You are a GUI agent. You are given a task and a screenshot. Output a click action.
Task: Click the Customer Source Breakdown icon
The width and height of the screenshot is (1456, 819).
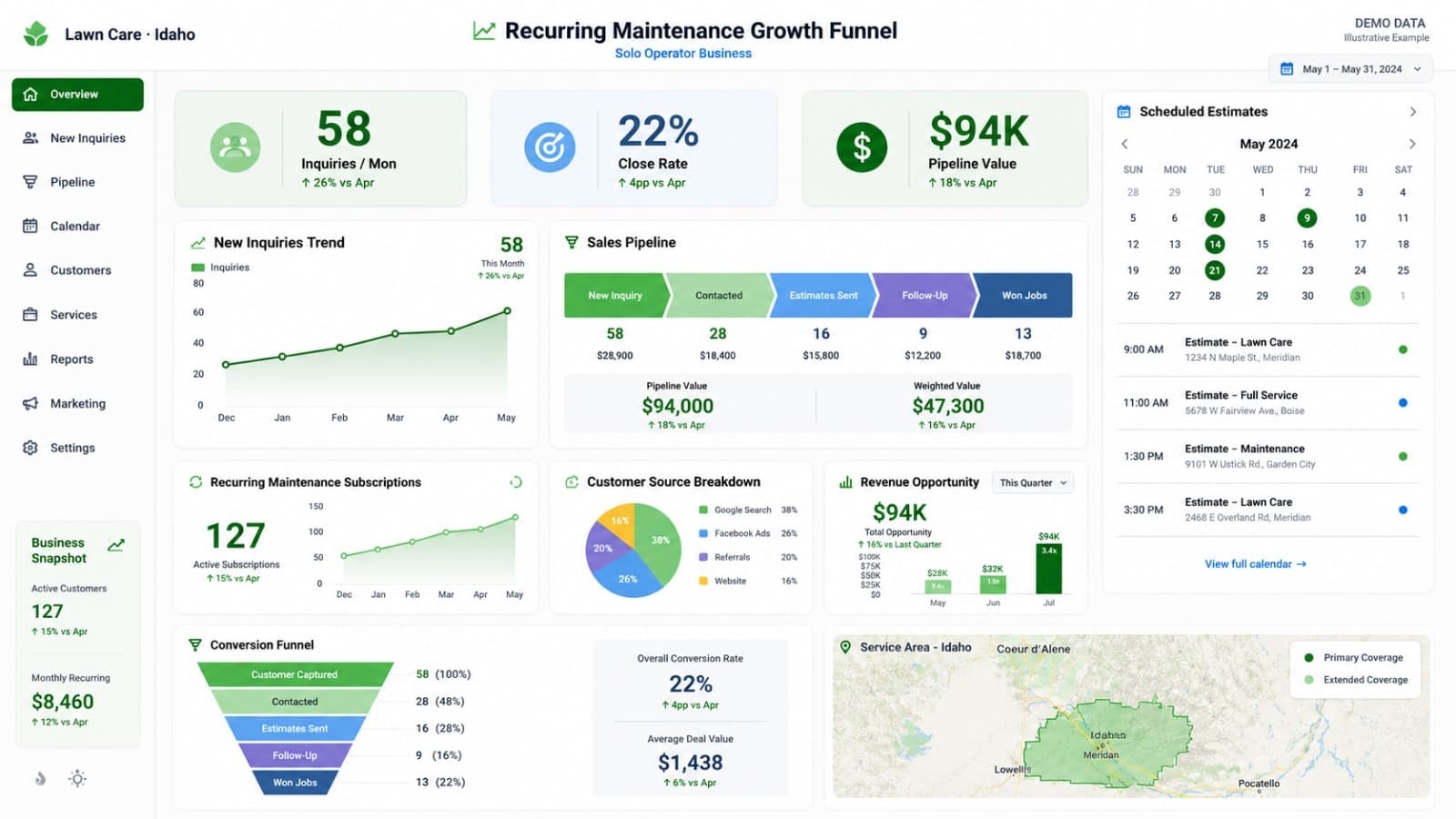571,482
